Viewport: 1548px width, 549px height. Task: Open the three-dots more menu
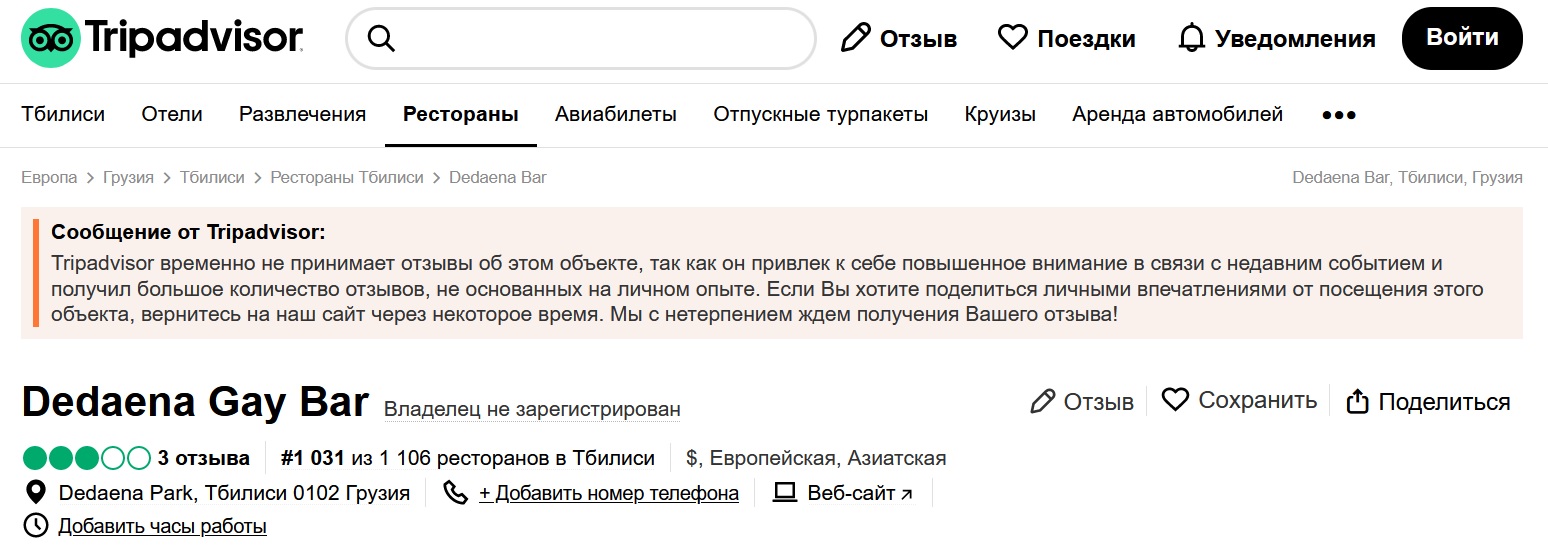1339,115
